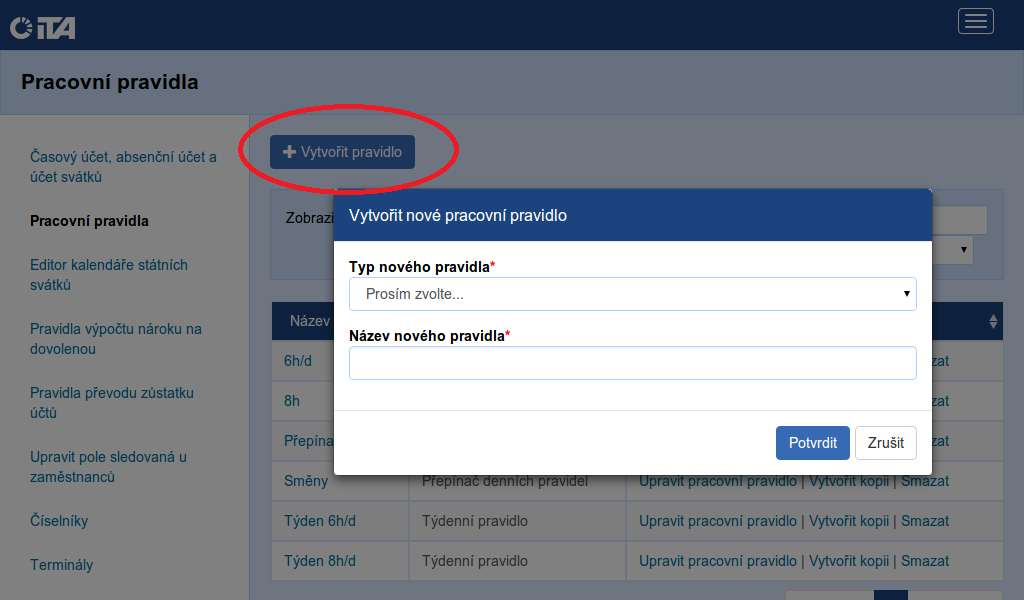1024x600 pixels.
Task: Click Vytvořit kopii for Týden 8h/d
Action: pyautogui.click(x=848, y=560)
